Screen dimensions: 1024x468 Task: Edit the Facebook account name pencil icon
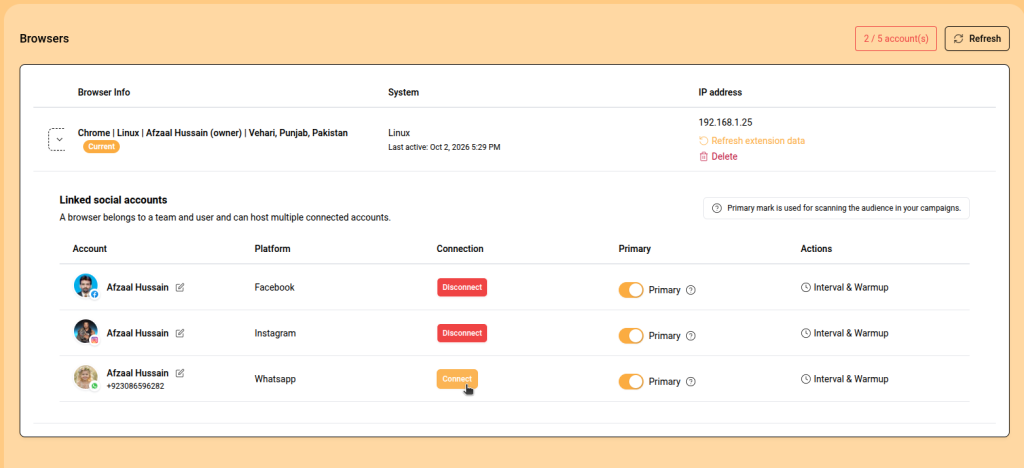pos(180,287)
